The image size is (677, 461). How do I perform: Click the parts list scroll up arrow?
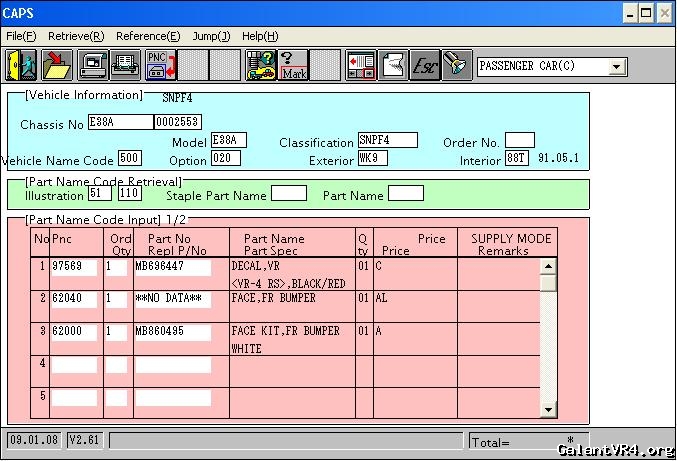tap(548, 266)
